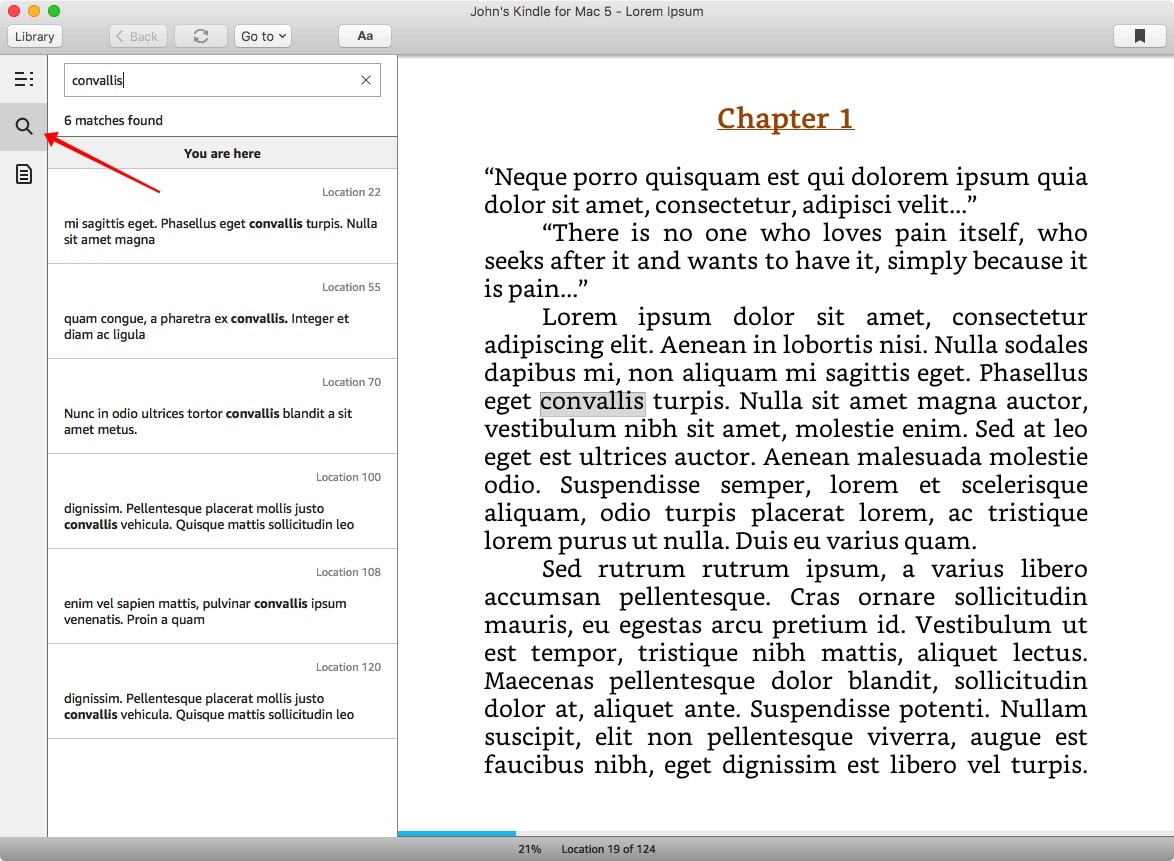
Task: Click the Chapter 1 heading link
Action: coord(785,117)
